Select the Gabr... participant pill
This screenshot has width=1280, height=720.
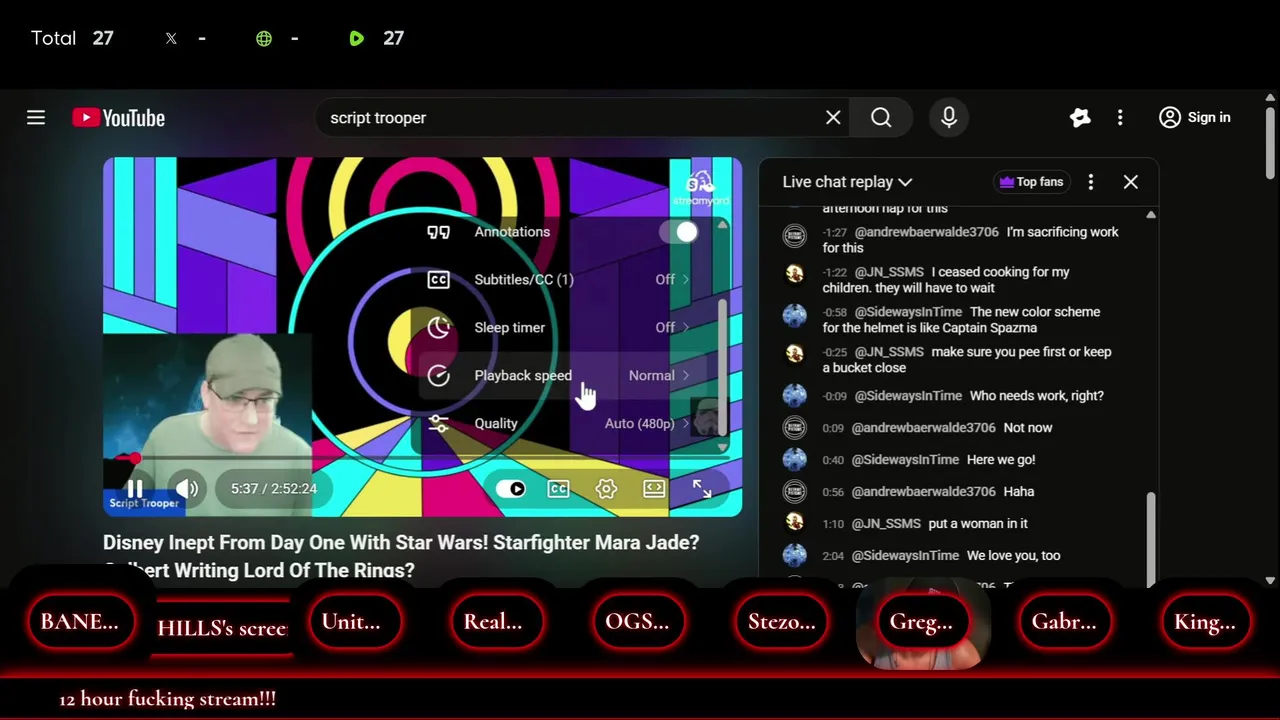(x=1064, y=622)
